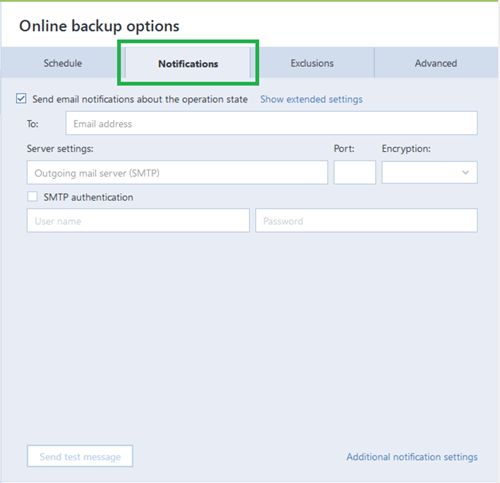This screenshot has height=483, width=500.
Task: Open Additional notification settings link
Action: tap(412, 457)
